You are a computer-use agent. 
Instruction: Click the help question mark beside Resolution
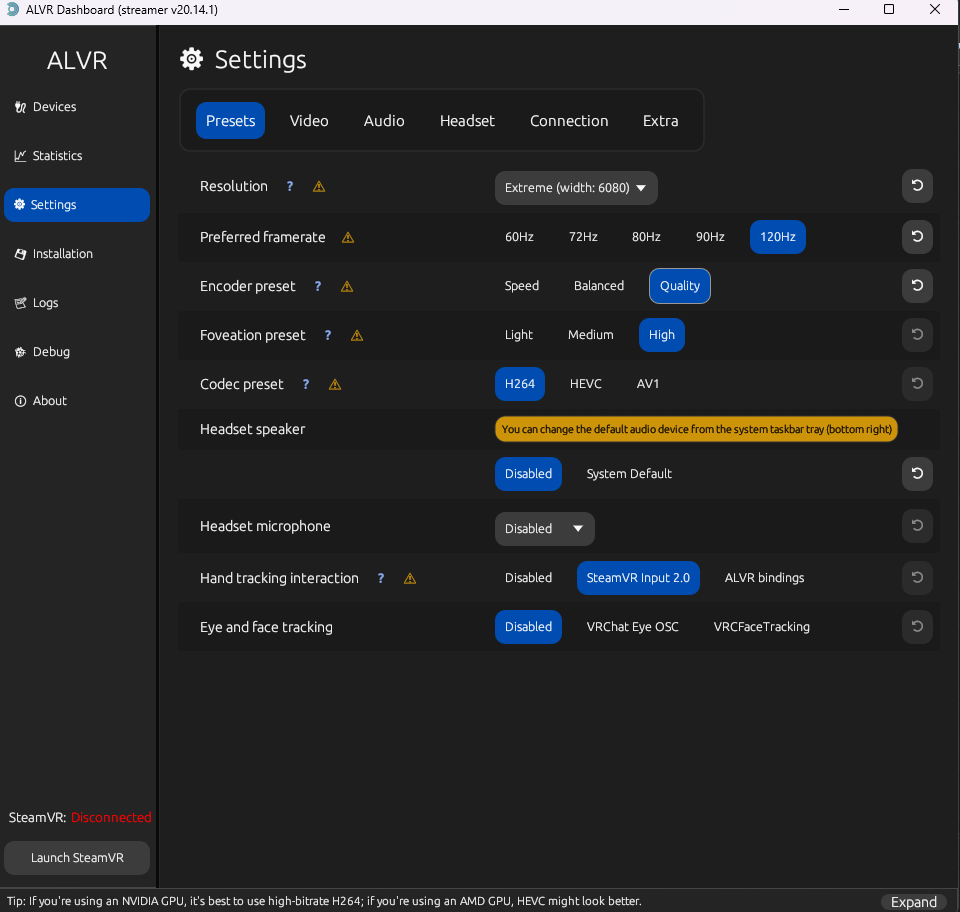point(290,187)
